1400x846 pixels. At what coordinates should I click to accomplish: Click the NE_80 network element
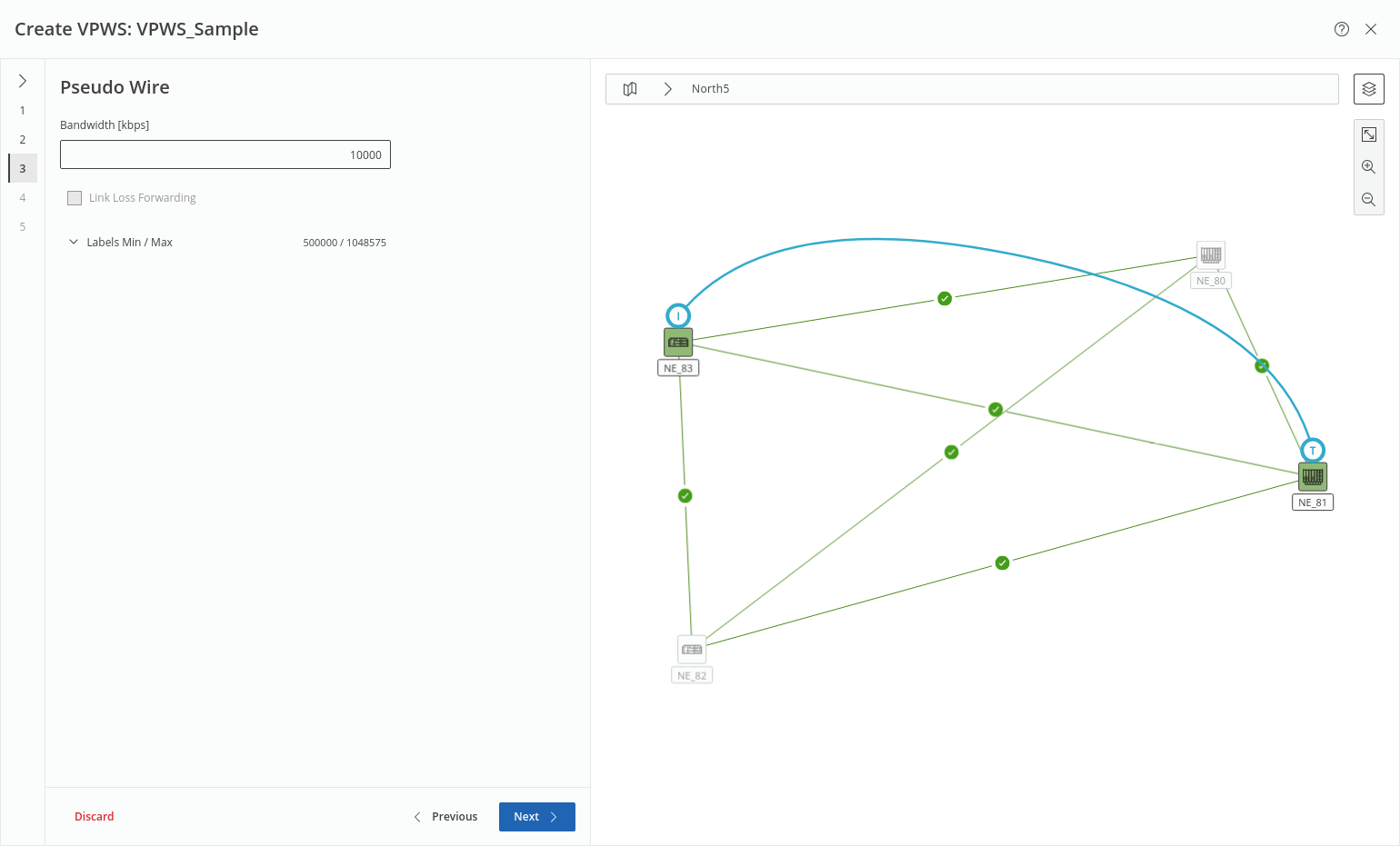click(x=1210, y=254)
